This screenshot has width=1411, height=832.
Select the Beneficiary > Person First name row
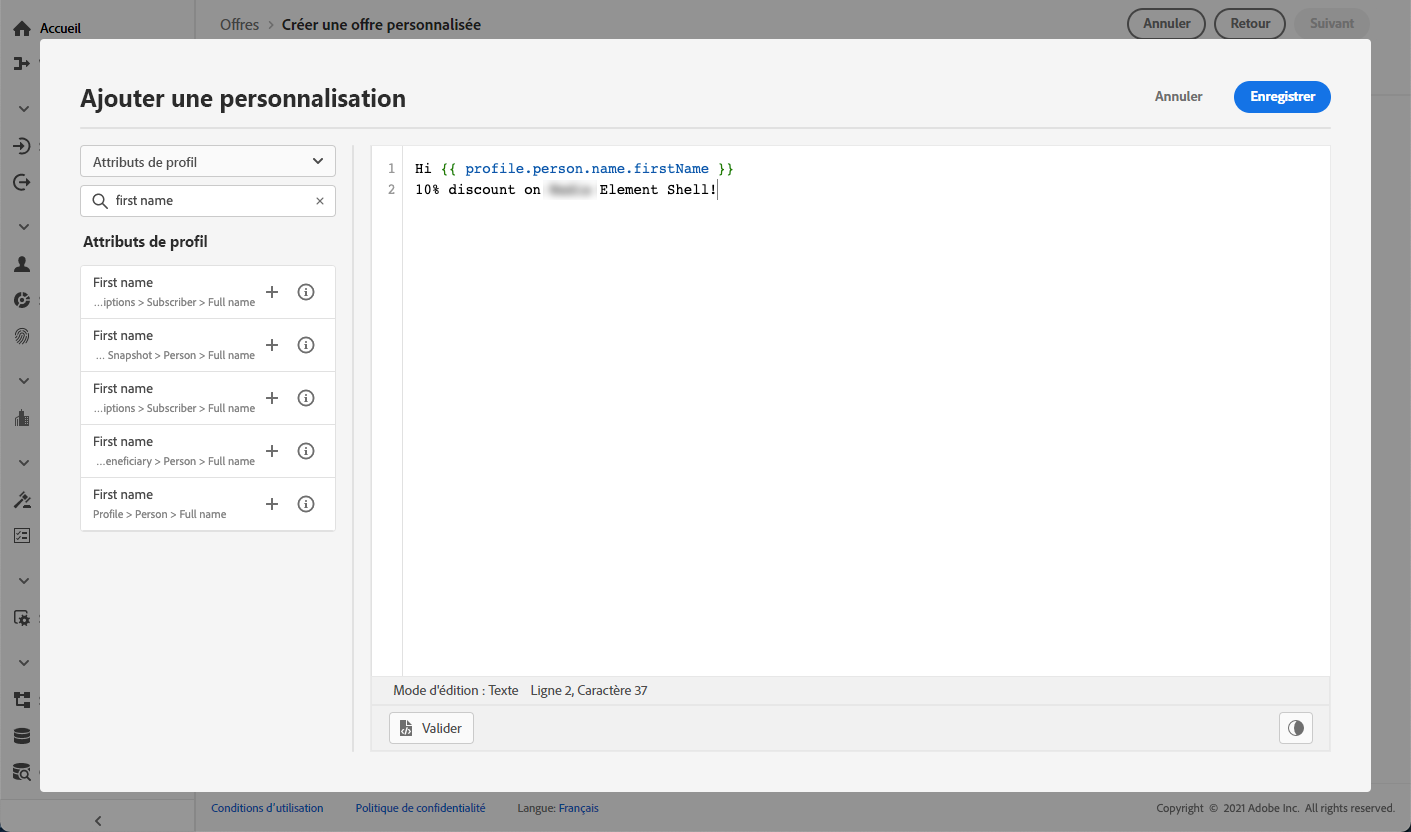[x=208, y=451]
